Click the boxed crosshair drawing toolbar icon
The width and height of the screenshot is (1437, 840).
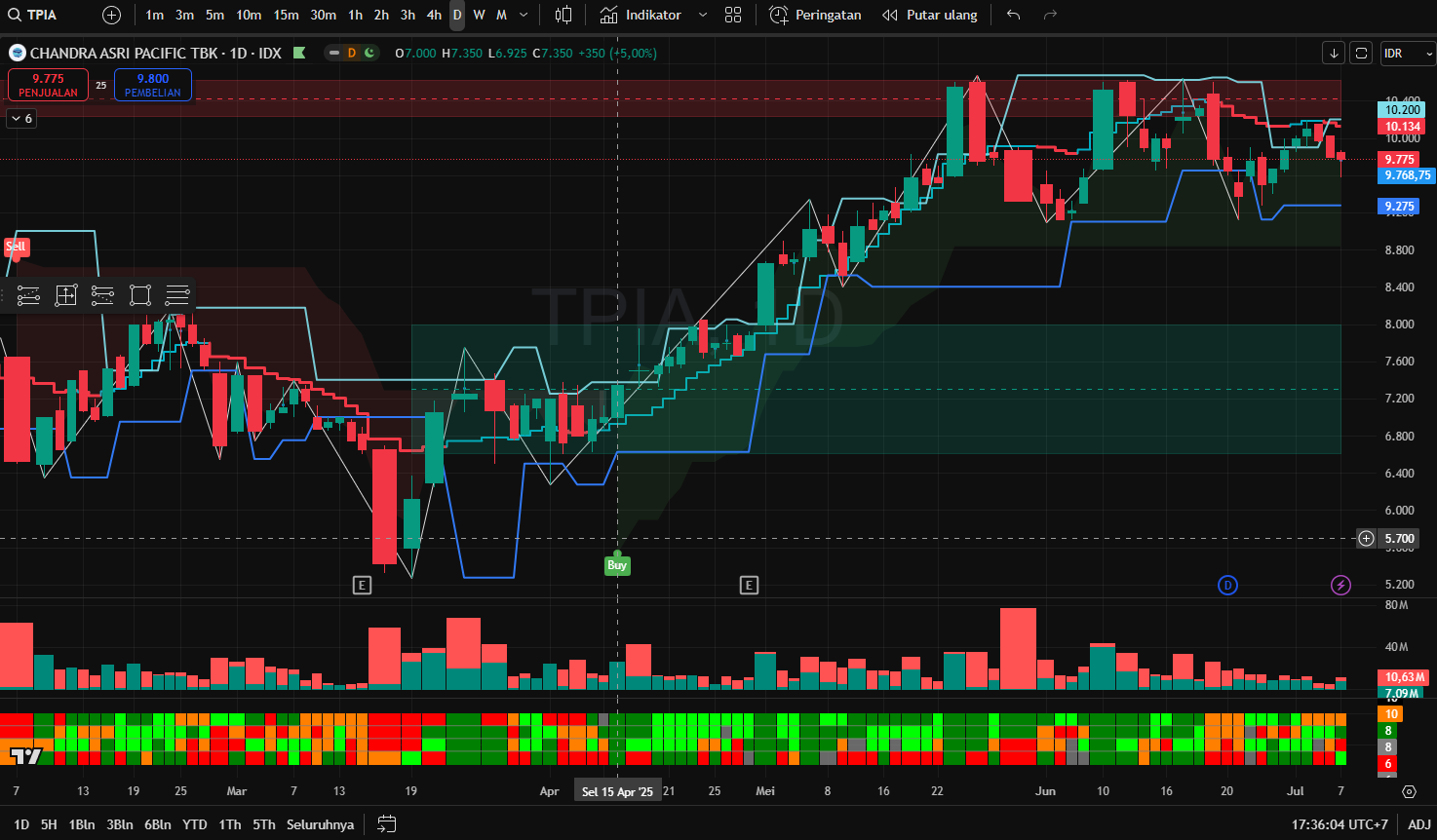(65, 295)
